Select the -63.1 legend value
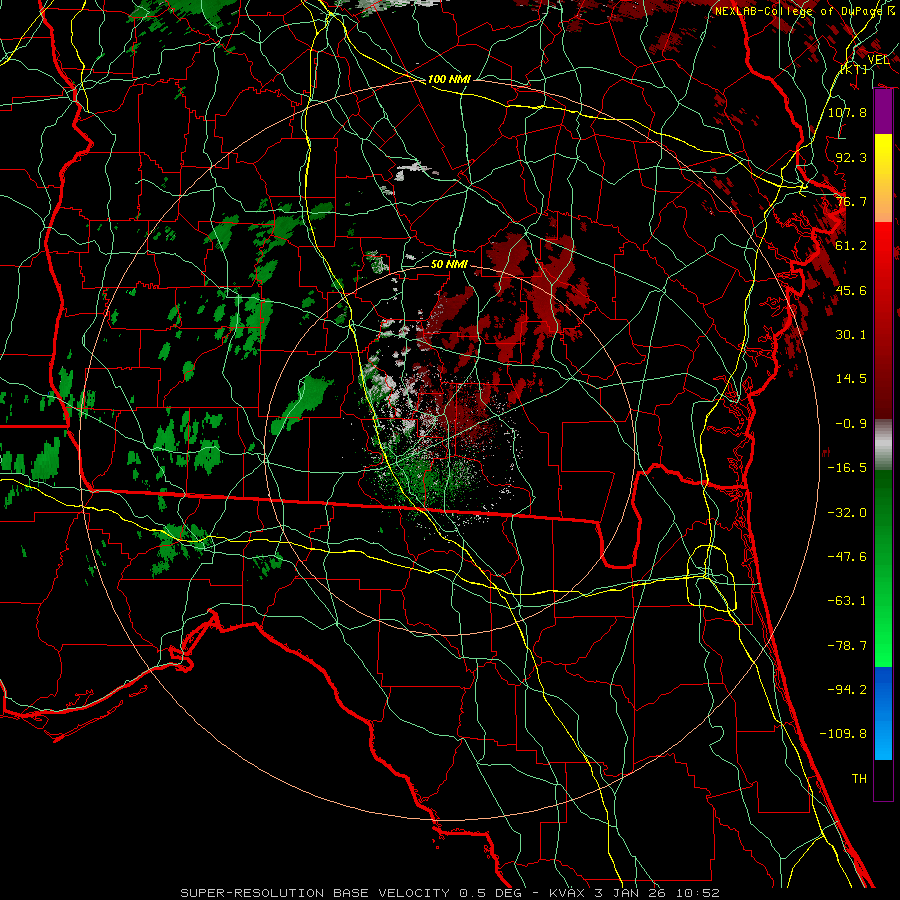 point(847,601)
